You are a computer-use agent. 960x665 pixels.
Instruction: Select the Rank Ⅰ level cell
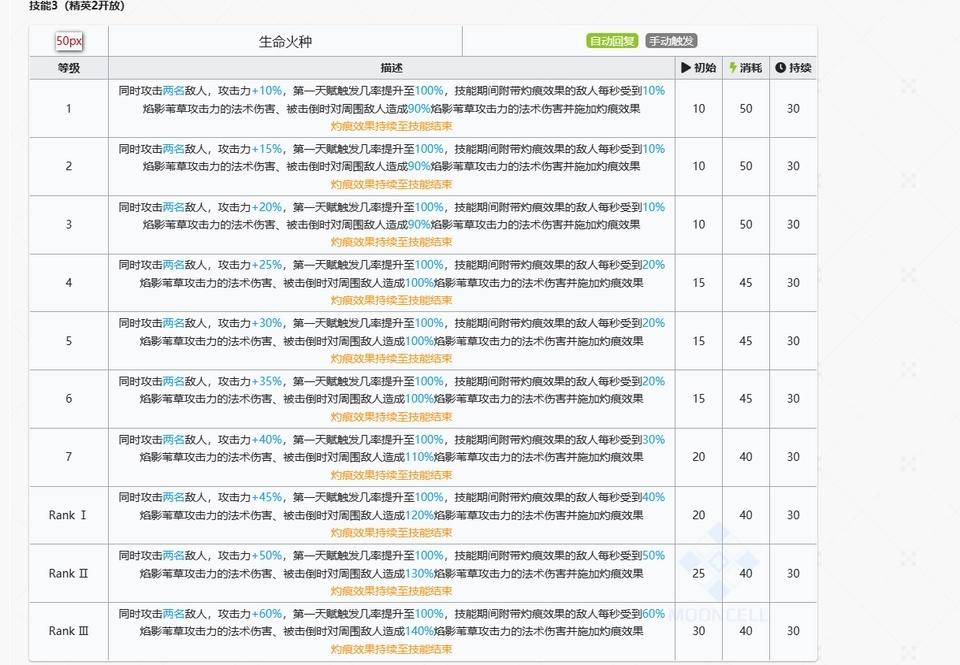(69, 515)
